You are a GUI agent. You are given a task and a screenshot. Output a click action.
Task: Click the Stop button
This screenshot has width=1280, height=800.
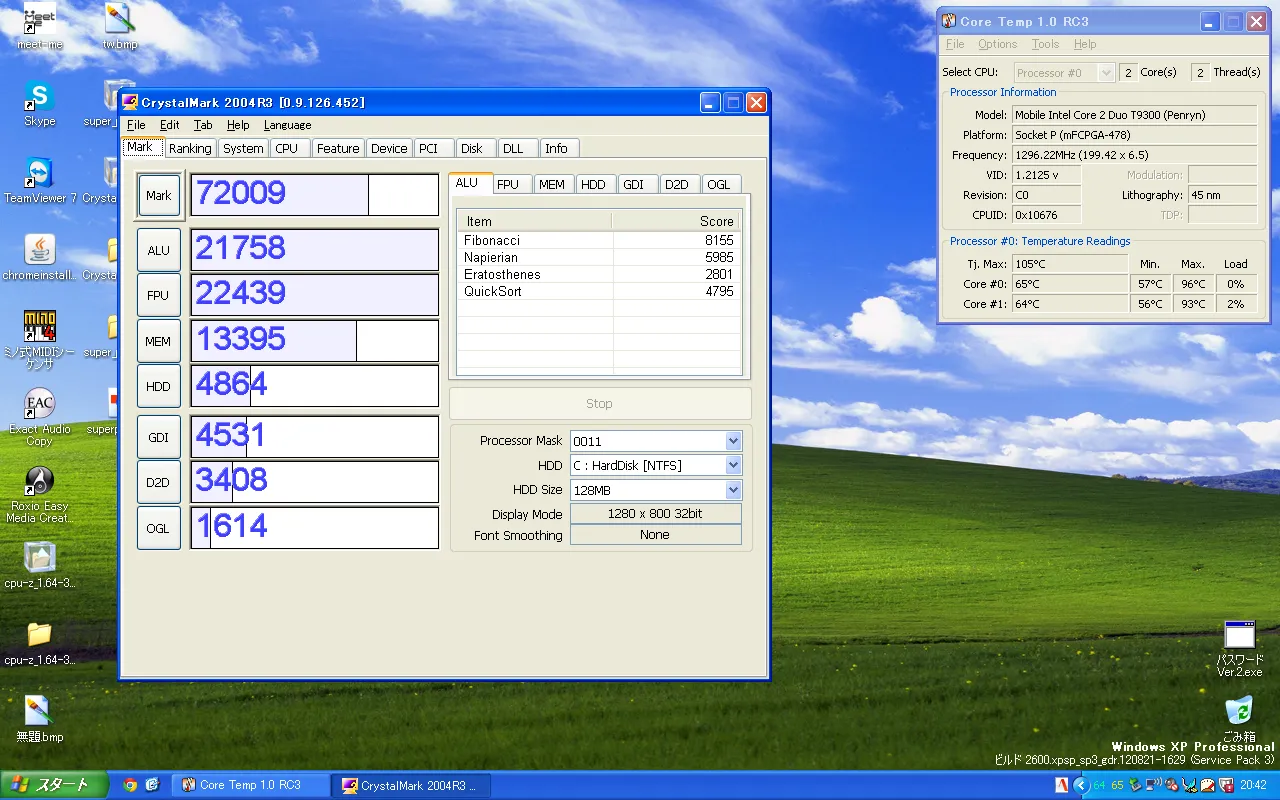pos(599,403)
